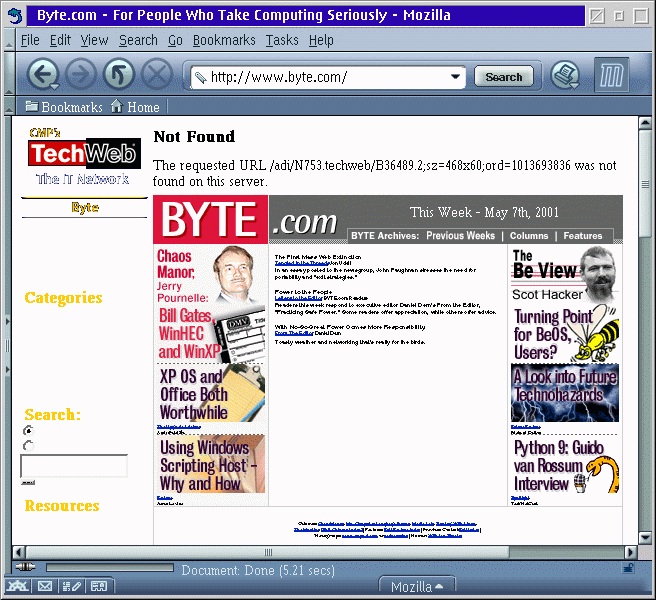Image resolution: width=656 pixels, height=600 pixels.
Task: Click the Mozilla M throbber logo
Action: pyautogui.click(x=611, y=75)
